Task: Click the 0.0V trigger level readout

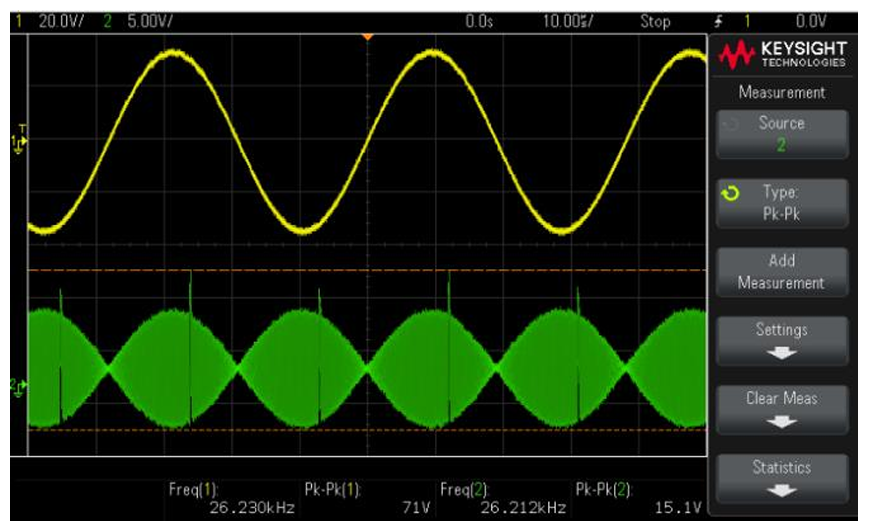Action: pyautogui.click(x=810, y=22)
